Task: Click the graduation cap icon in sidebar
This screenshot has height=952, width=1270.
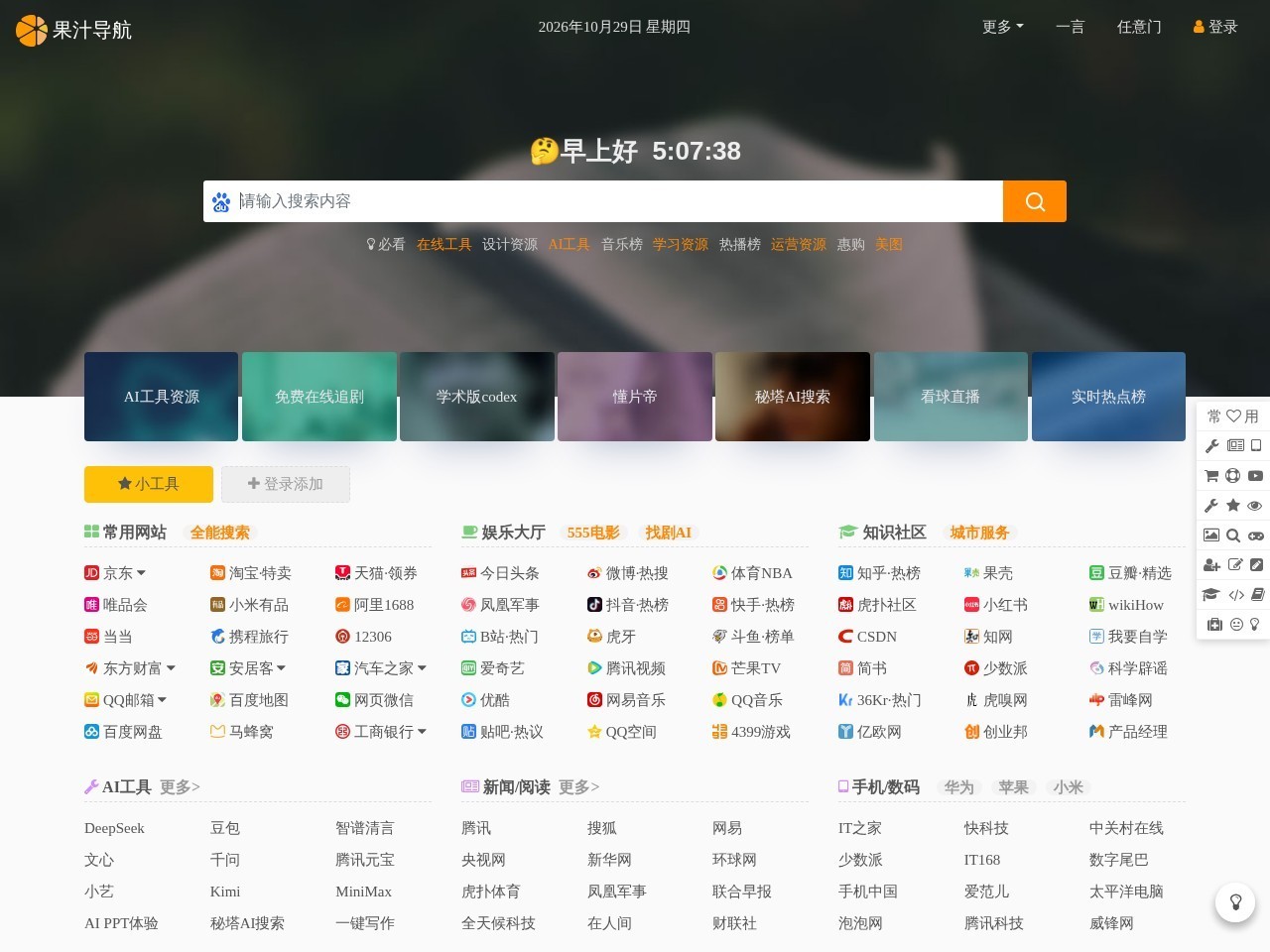Action: (x=1211, y=595)
